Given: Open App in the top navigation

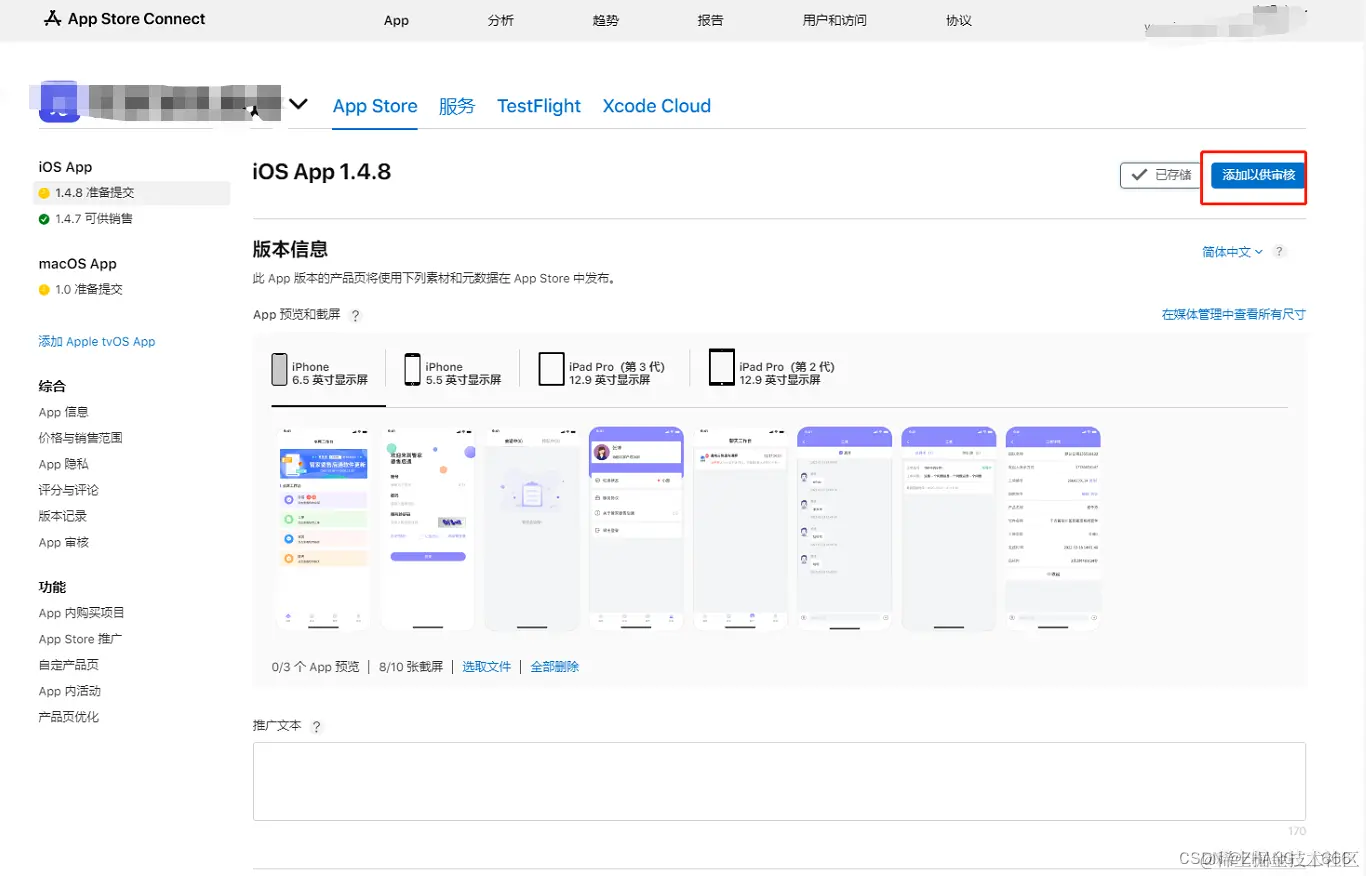Looking at the screenshot, I should pyautogui.click(x=396, y=20).
